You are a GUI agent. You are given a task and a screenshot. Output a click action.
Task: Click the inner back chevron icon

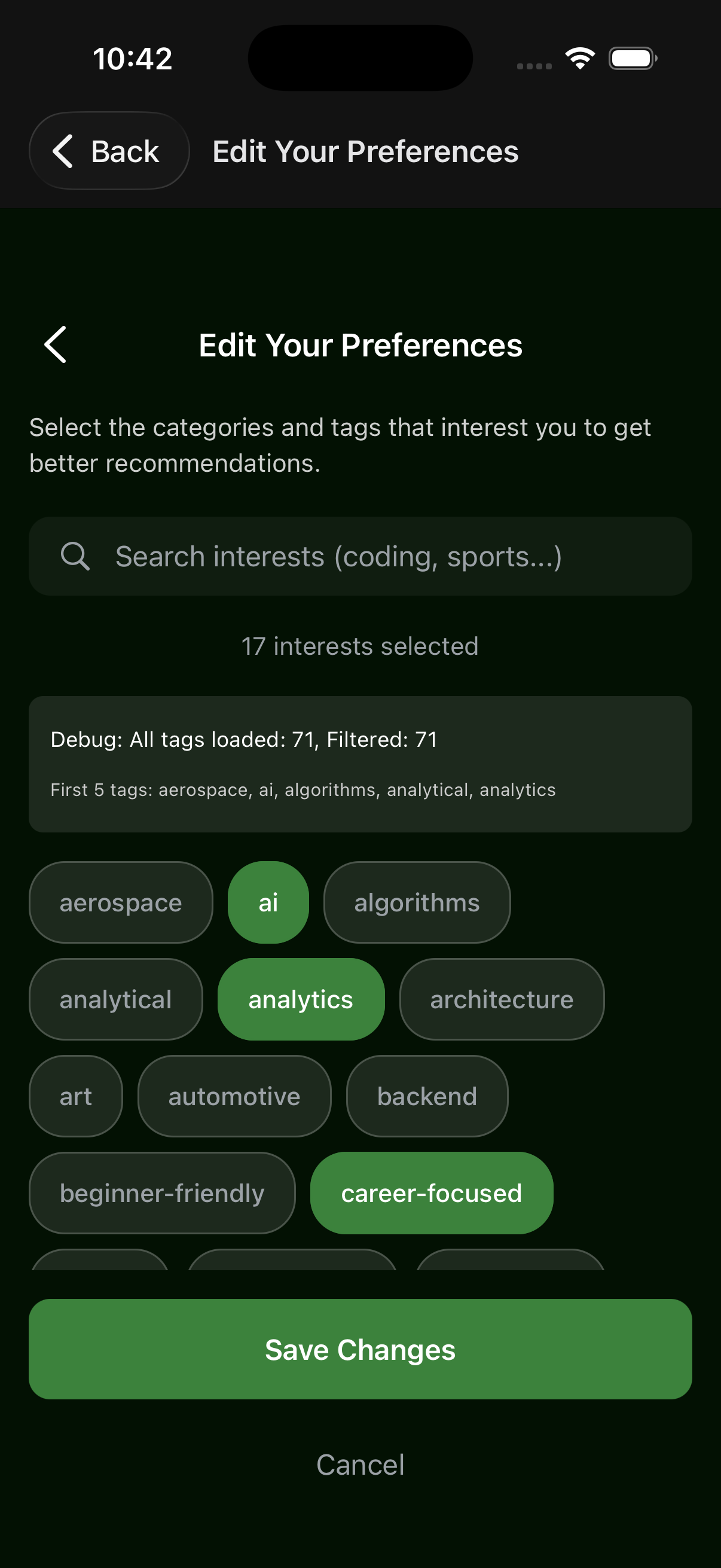coord(56,344)
